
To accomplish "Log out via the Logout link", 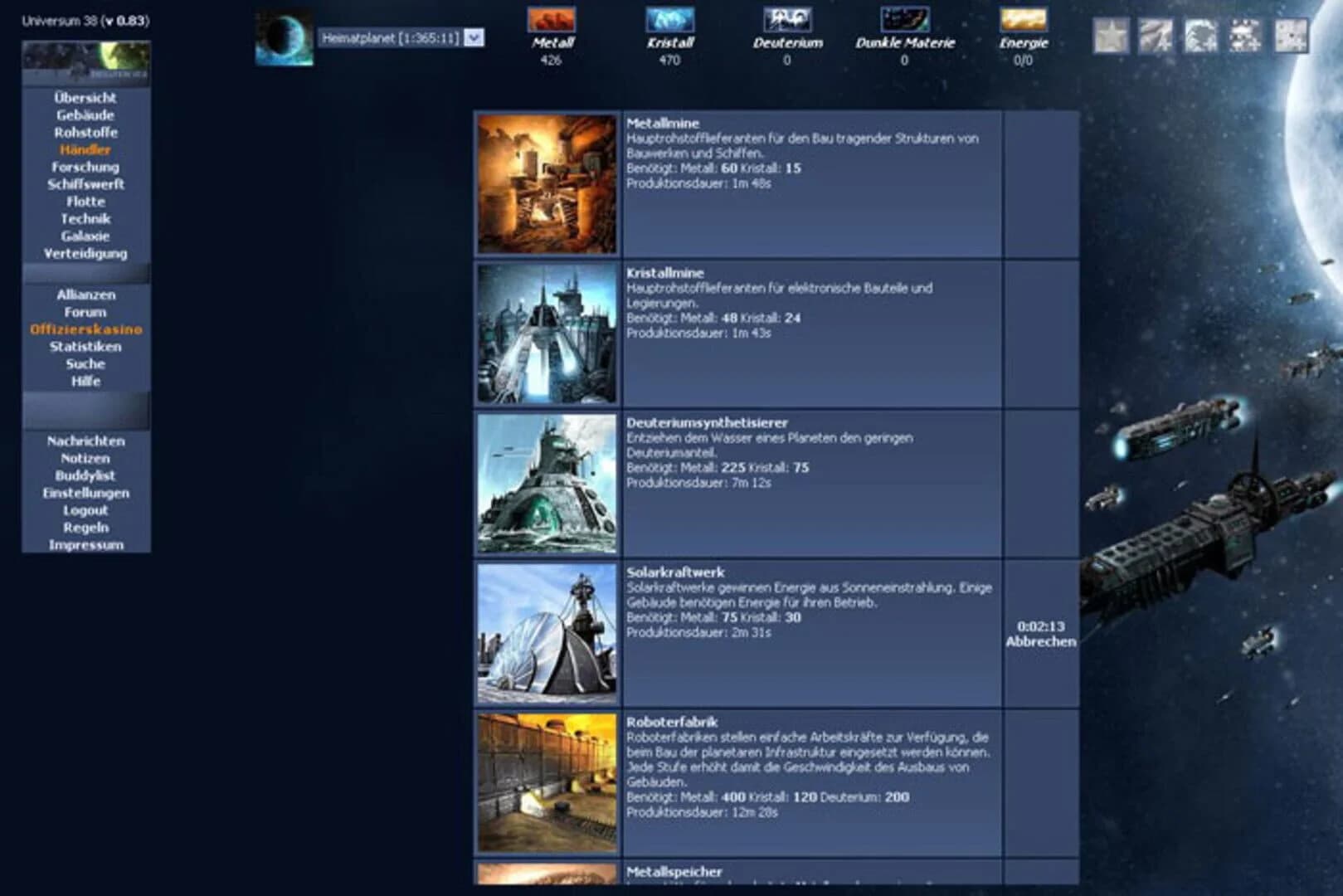I will 85,511.
